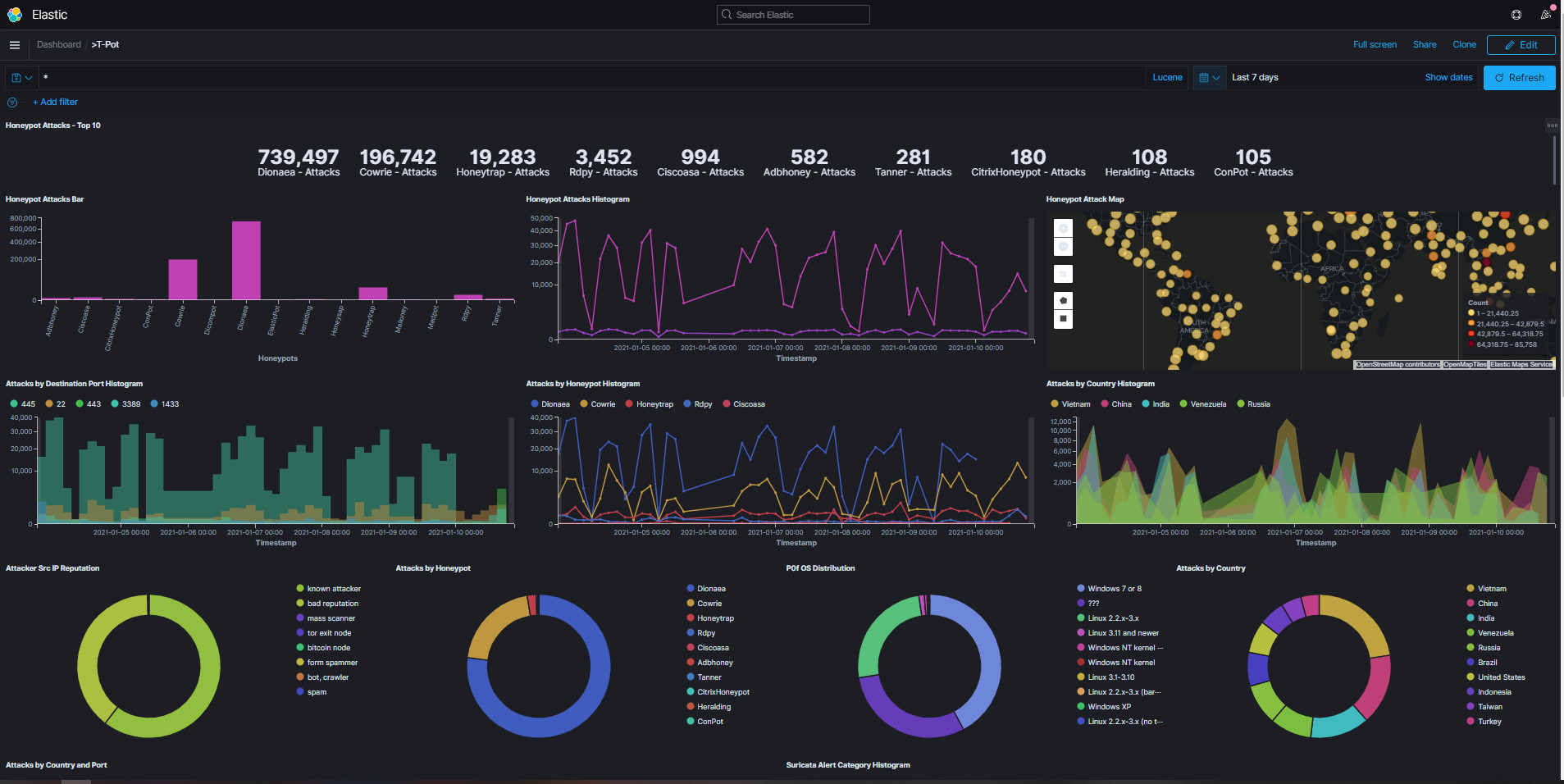Screen dimensions: 1564x784
Task: Click Windows 7 or 8 legend color dot
Action: click(1081, 589)
